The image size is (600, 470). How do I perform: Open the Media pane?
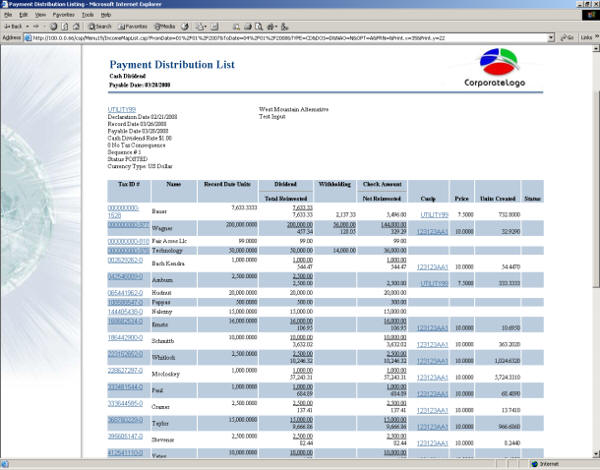[165, 26]
